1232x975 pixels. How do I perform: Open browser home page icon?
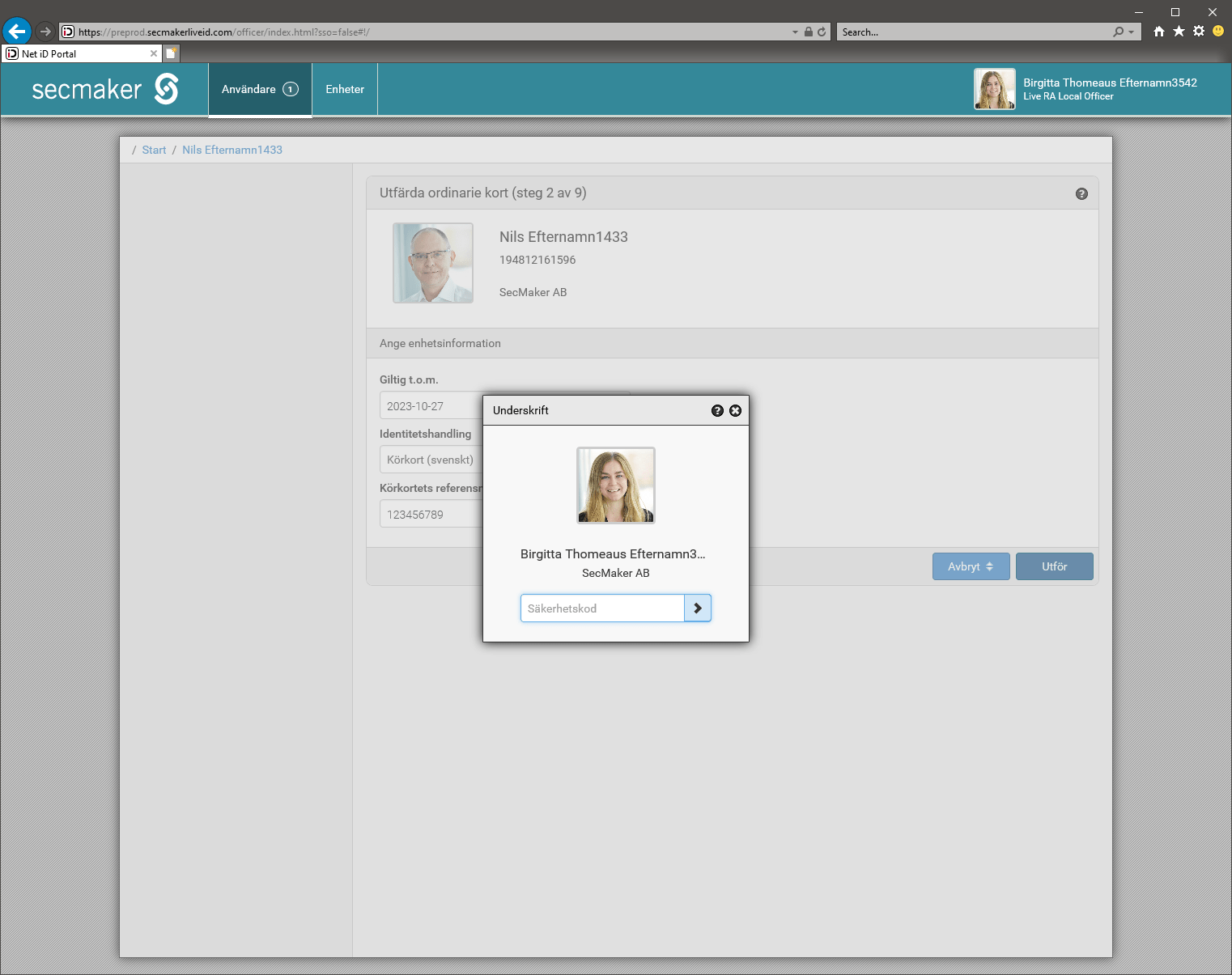1159,32
